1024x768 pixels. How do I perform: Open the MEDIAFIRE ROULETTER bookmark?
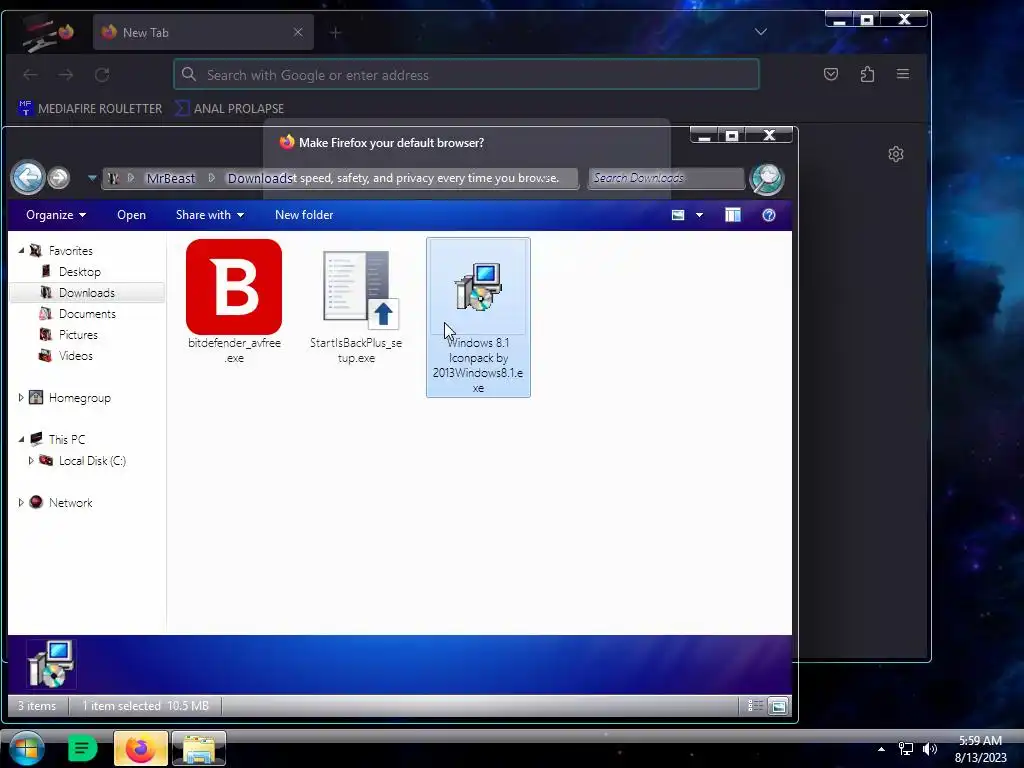[90, 108]
